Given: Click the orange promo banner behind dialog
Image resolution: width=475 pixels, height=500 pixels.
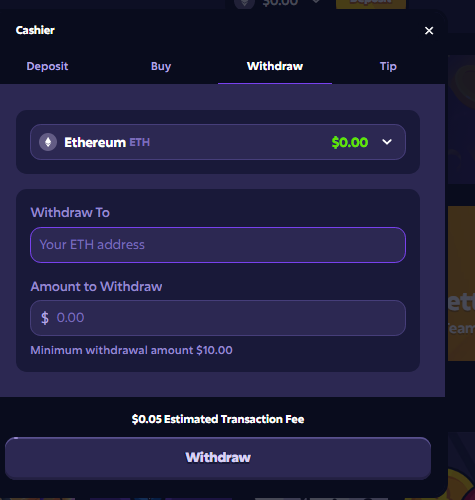Looking at the screenshot, I should point(461,283).
